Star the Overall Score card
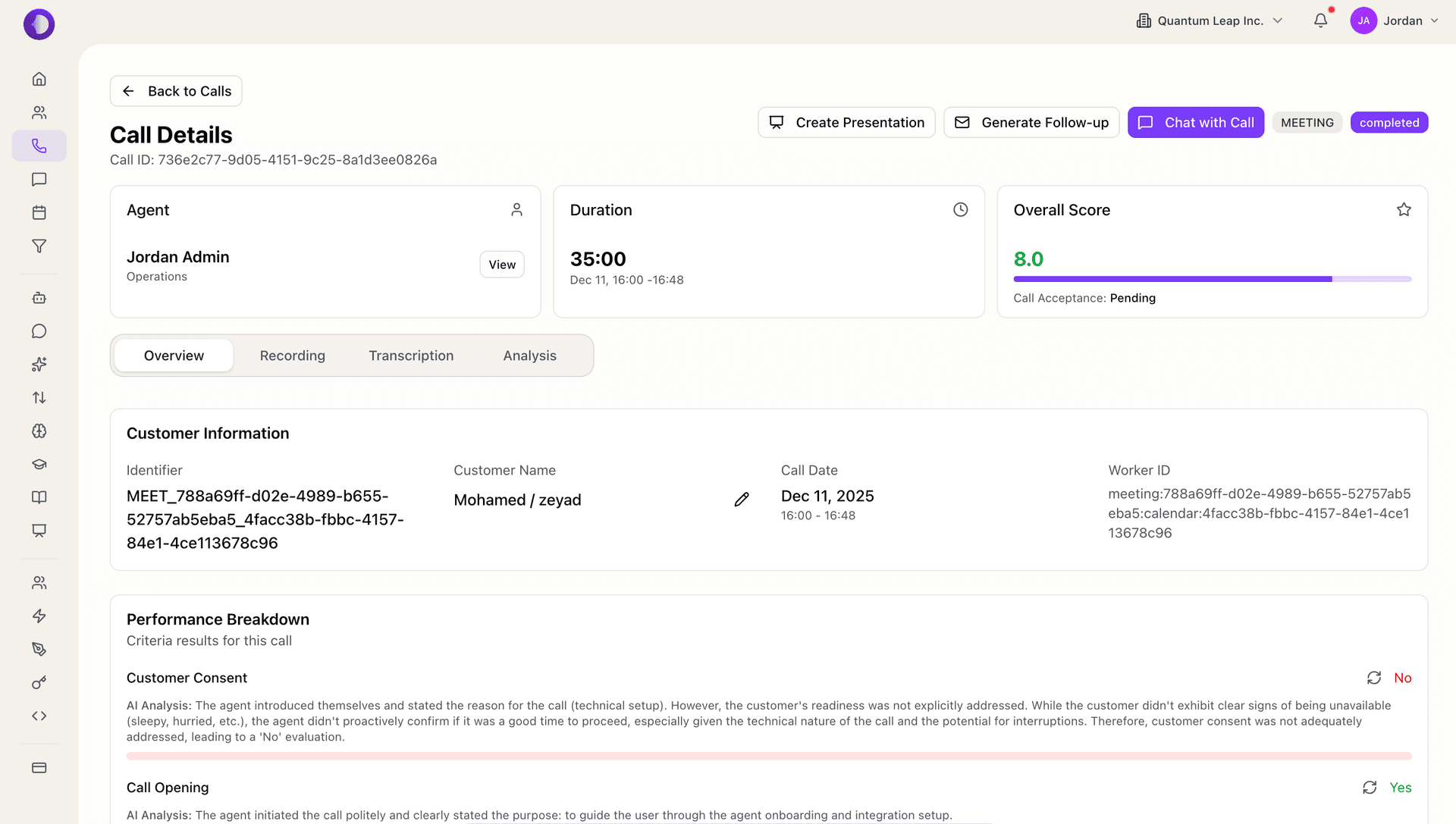The height and width of the screenshot is (824, 1456). (1404, 209)
